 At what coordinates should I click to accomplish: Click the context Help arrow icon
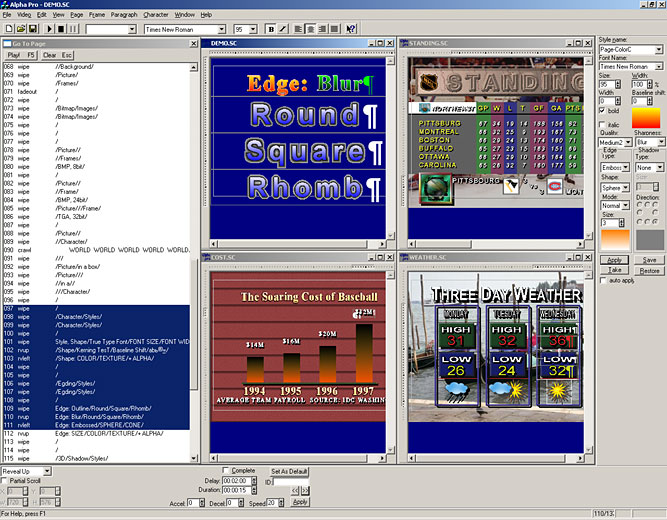tap(352, 30)
